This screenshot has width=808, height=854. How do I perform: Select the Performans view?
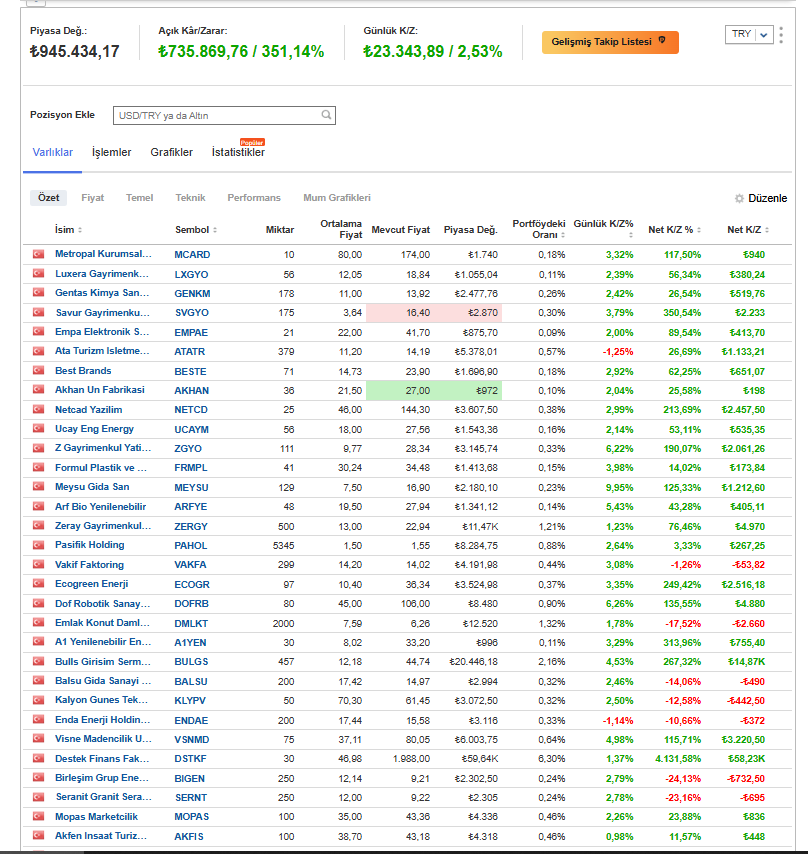tap(254, 198)
